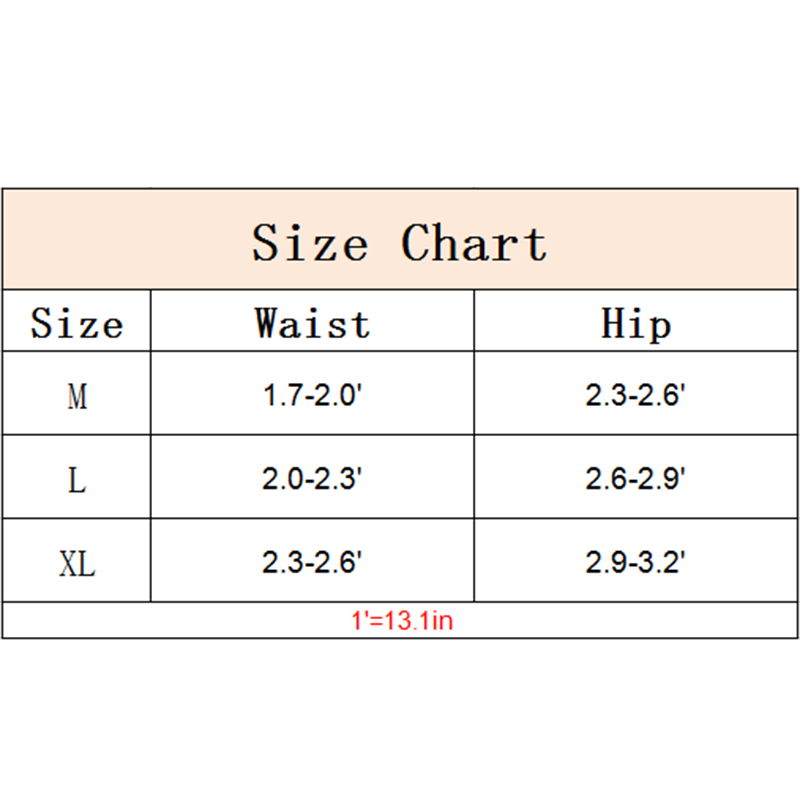The height and width of the screenshot is (800, 800).
Task: Select waist value 2.3-2.6' in XL row
Action: tap(311, 564)
